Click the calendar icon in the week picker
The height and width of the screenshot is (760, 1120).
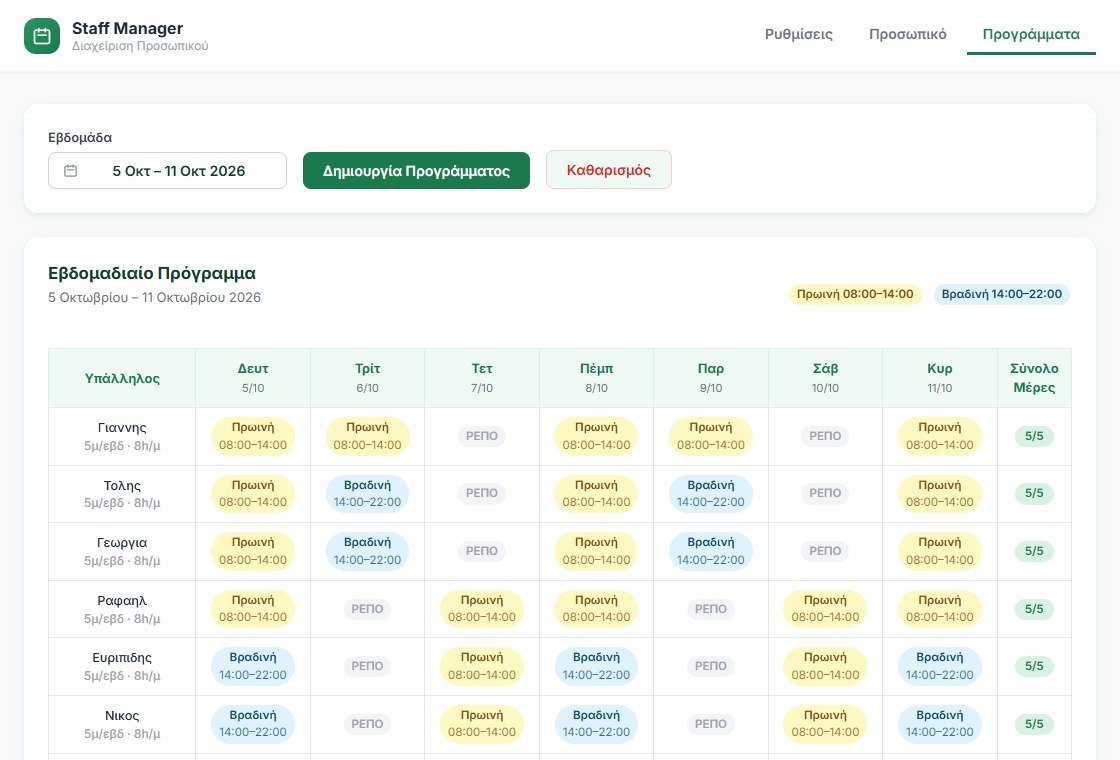coord(70,171)
